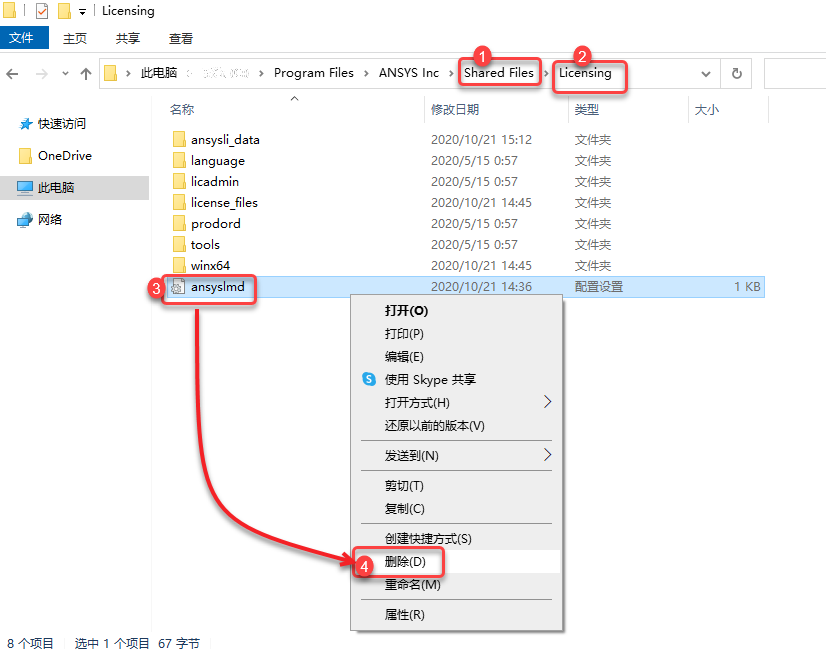Click the Skype share icon
Screen dimensions: 826x649
click(x=369, y=379)
